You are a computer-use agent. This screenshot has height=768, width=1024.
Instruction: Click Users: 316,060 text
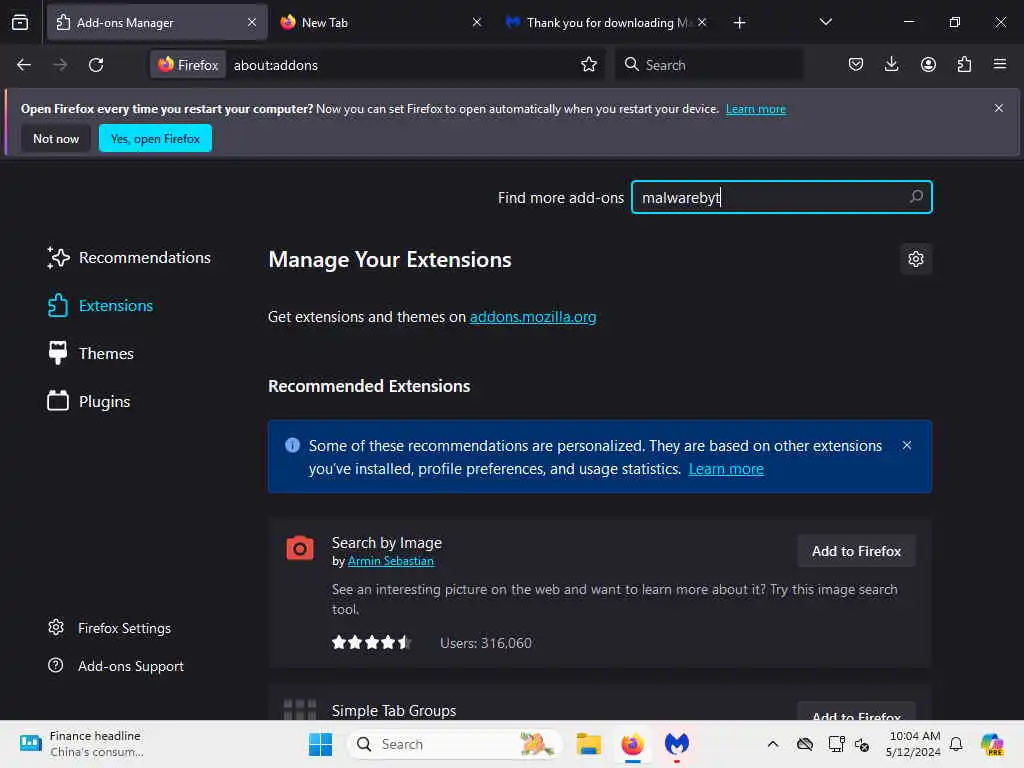[486, 643]
